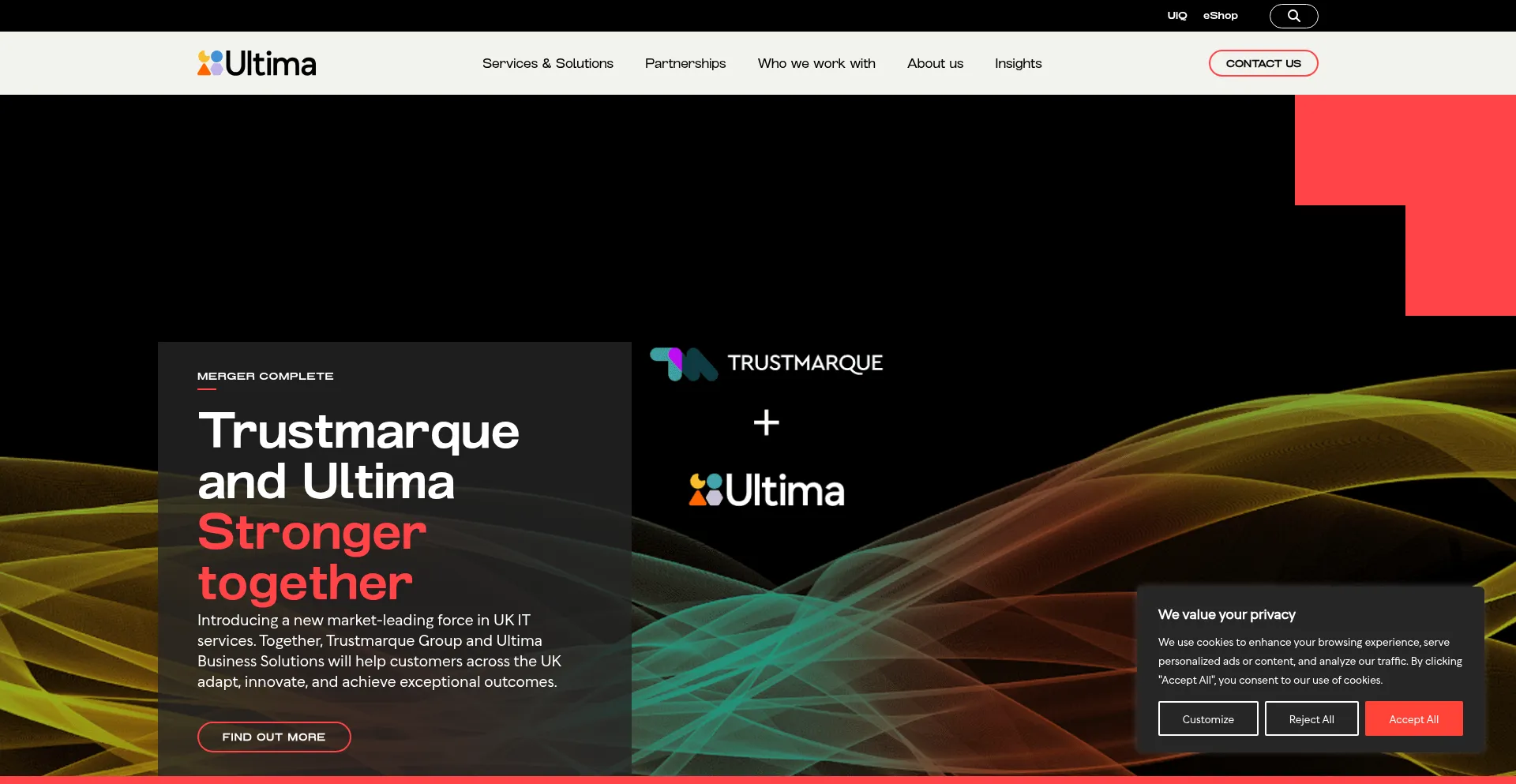Click the We value your privacy heading
1516x784 pixels.
pos(1226,614)
